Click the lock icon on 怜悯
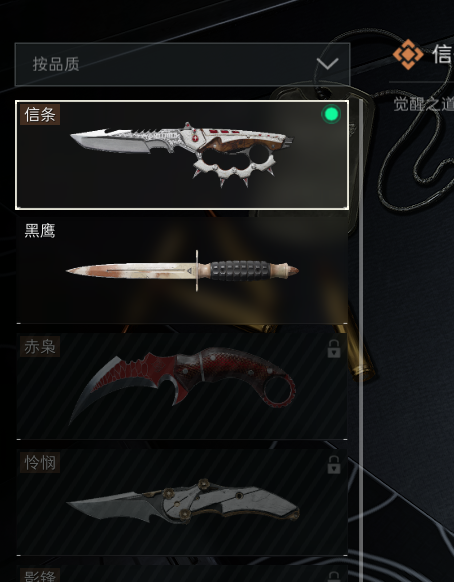454x582 pixels. click(334, 464)
